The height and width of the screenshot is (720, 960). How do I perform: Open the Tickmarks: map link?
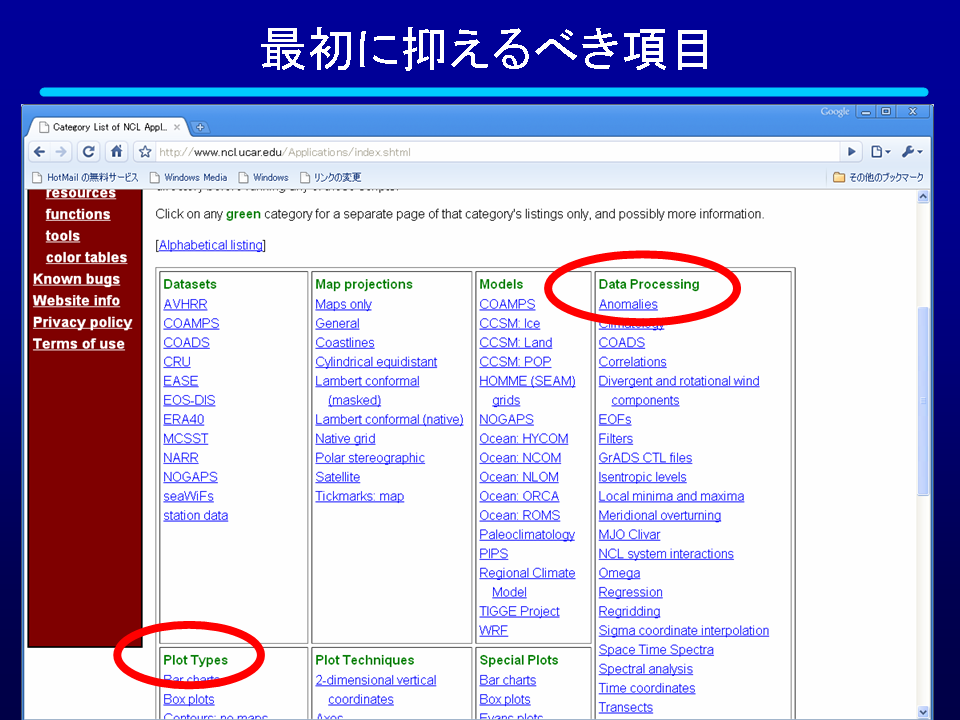359,496
